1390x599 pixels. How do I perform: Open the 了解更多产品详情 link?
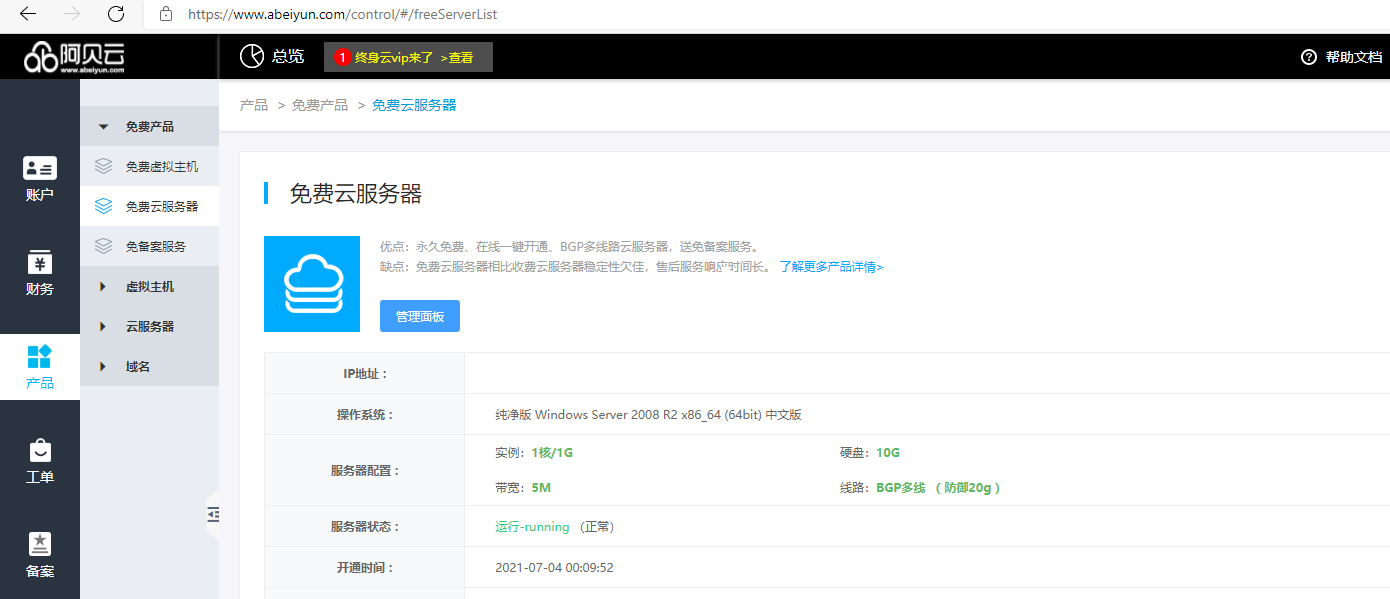tap(831, 267)
